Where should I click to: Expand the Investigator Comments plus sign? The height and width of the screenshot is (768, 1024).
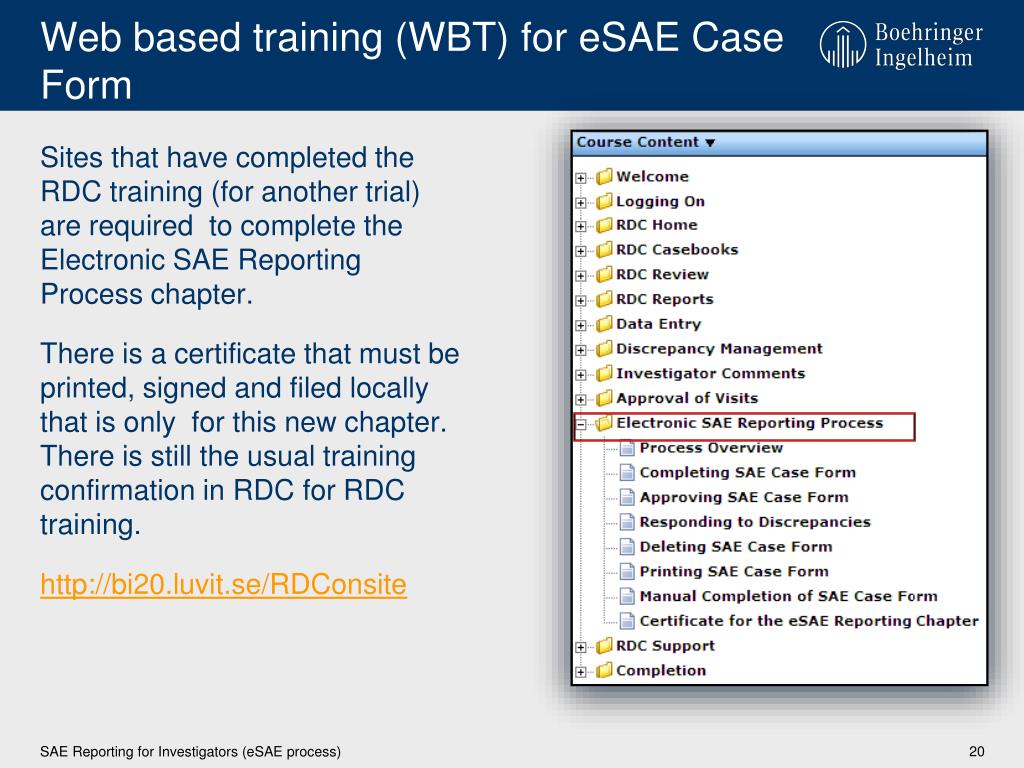point(581,375)
